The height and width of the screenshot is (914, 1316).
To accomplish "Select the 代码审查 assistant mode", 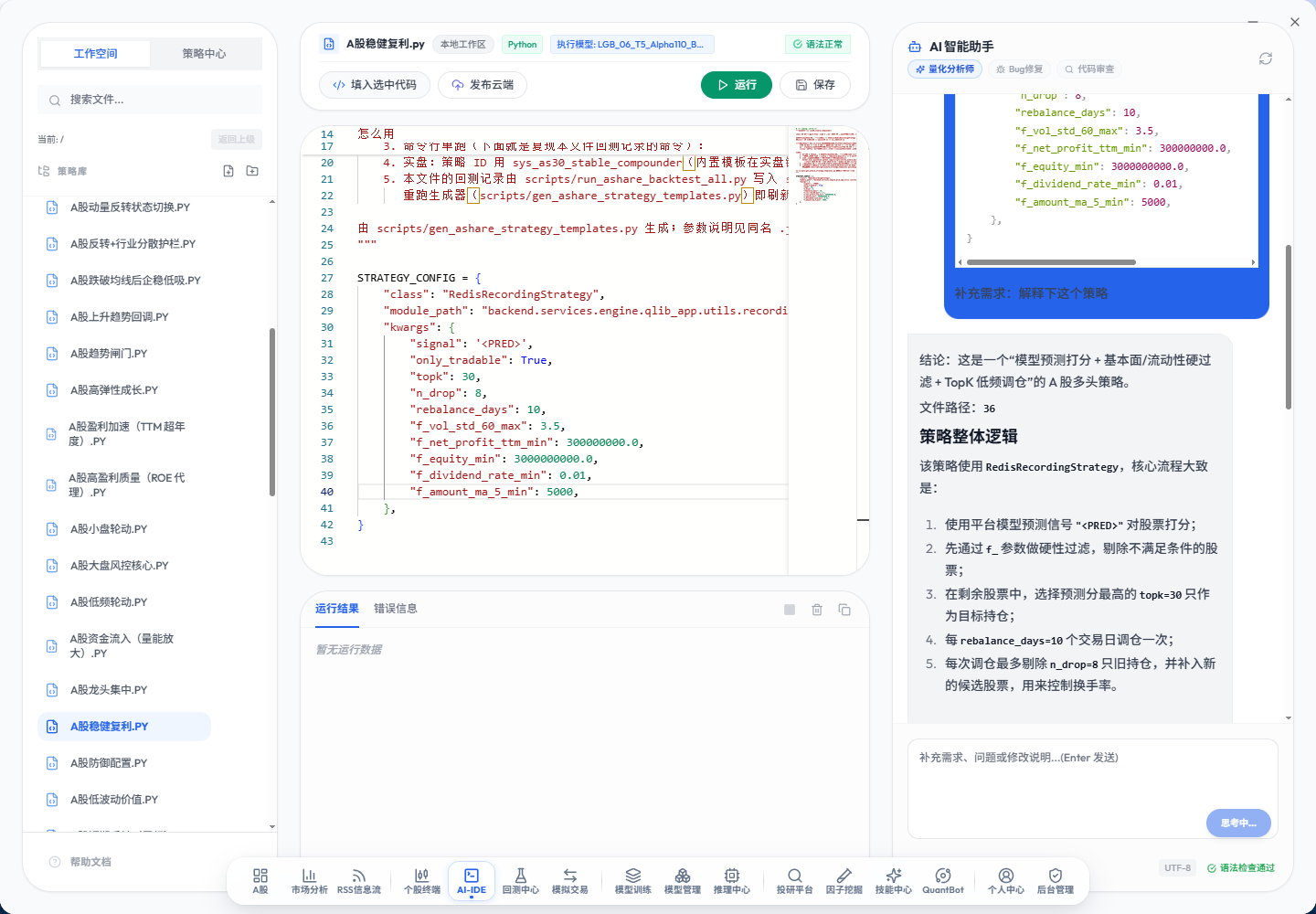I will point(1089,69).
